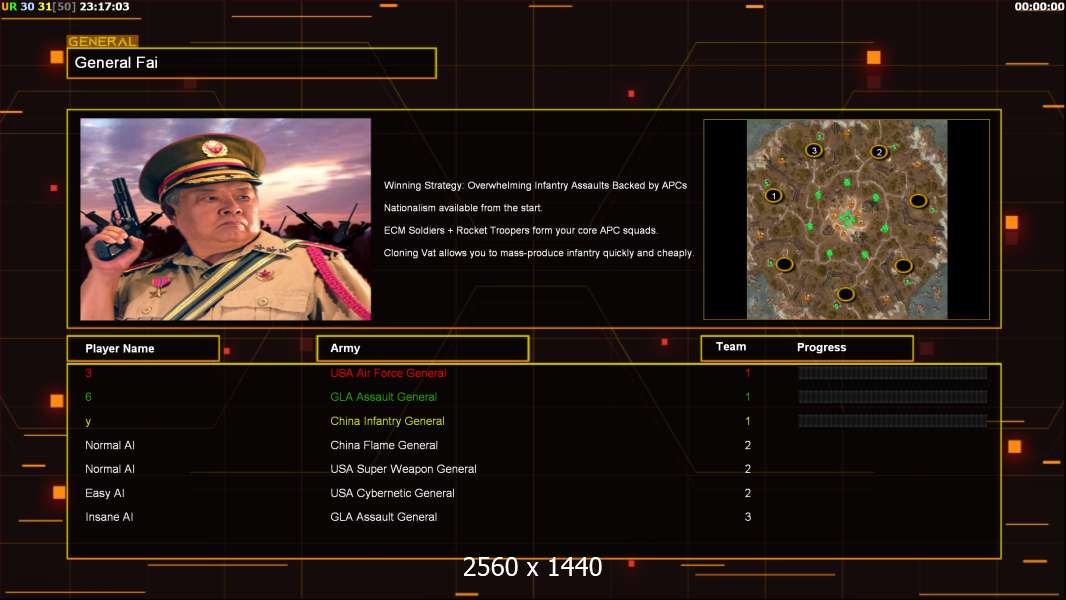Click the loading progress bar for player 3

tap(893, 372)
